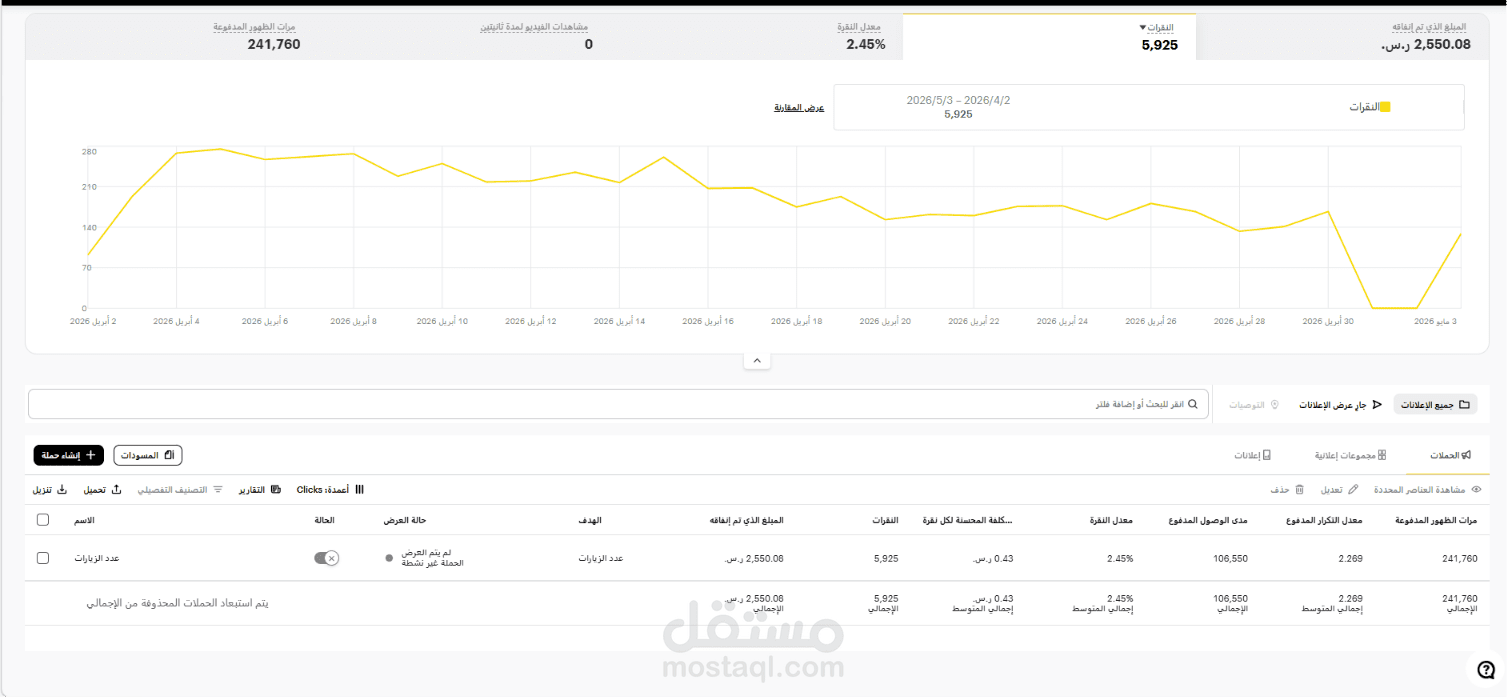Click the '4 أبريل 2026' axis date label
1507x697 pixels.
176,322
